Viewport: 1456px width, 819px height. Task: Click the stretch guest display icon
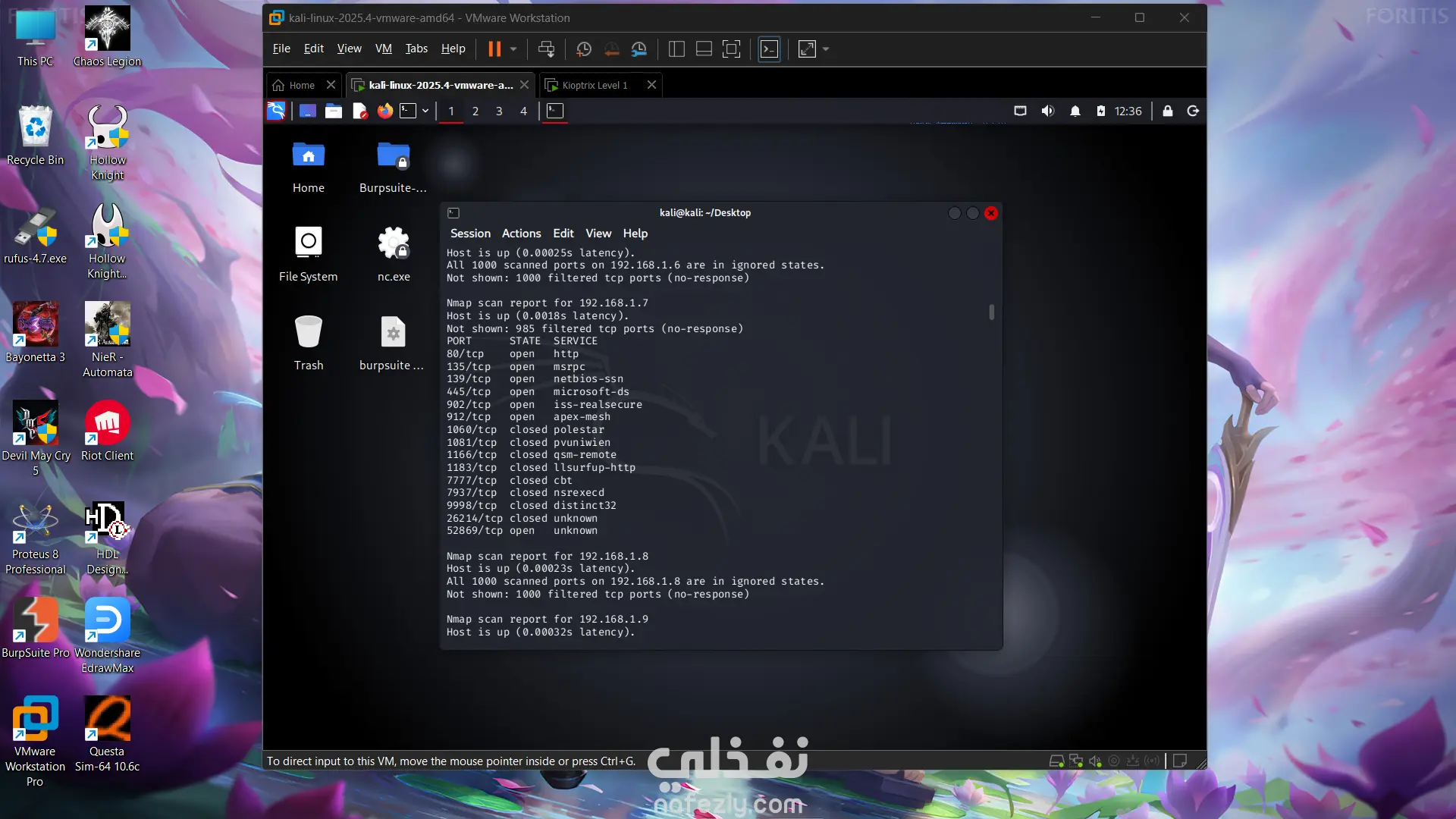[x=807, y=49]
